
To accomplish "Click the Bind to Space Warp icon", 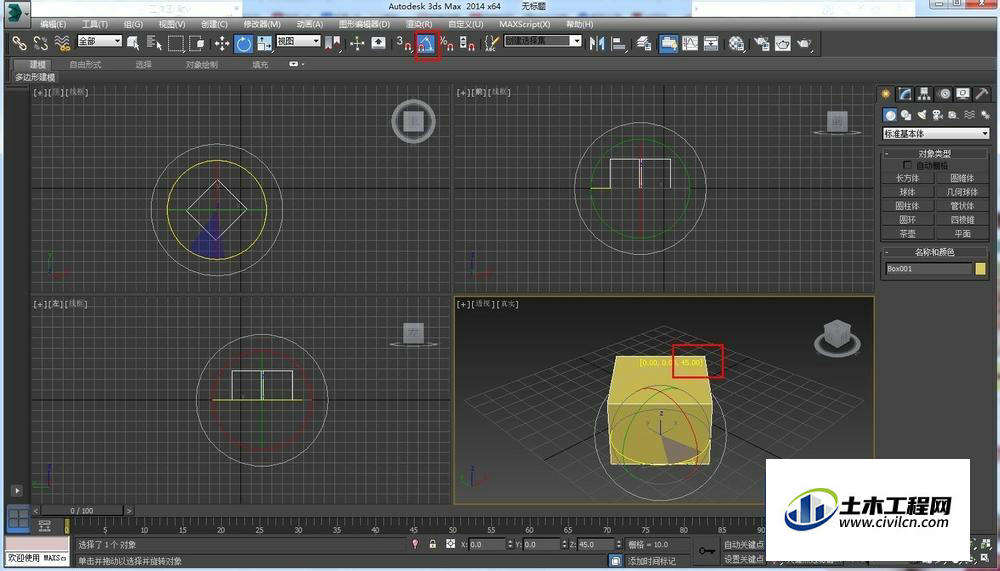I will point(62,43).
